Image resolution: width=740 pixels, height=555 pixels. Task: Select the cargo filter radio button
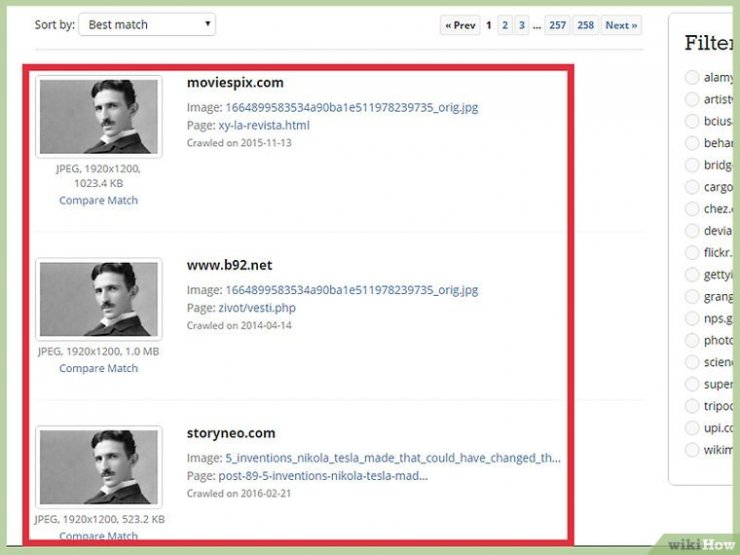[692, 187]
